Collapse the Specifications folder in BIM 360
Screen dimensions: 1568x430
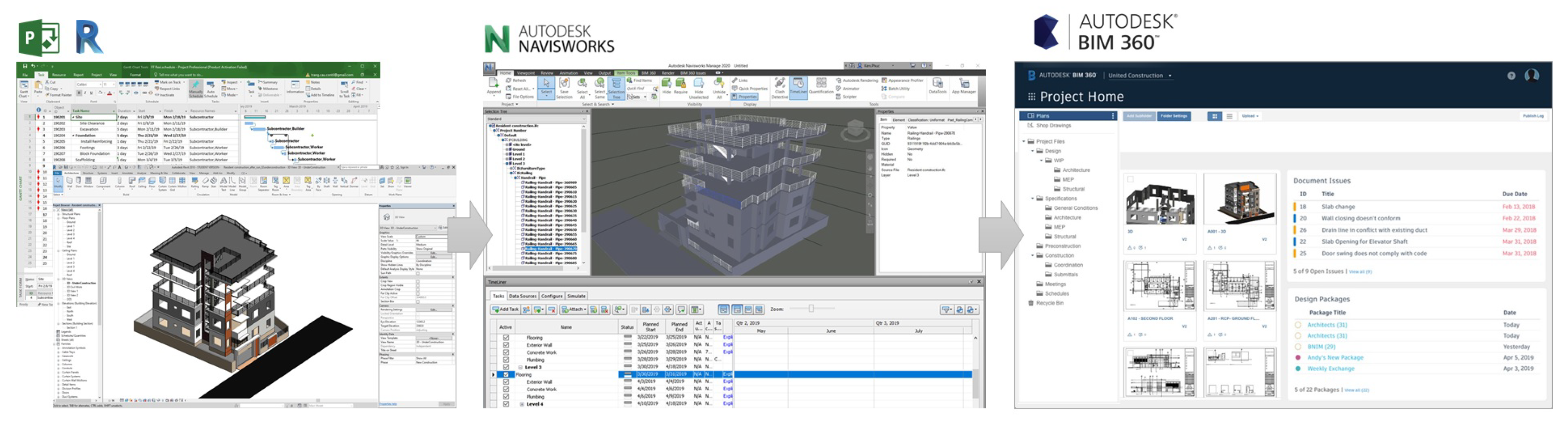click(x=1032, y=198)
